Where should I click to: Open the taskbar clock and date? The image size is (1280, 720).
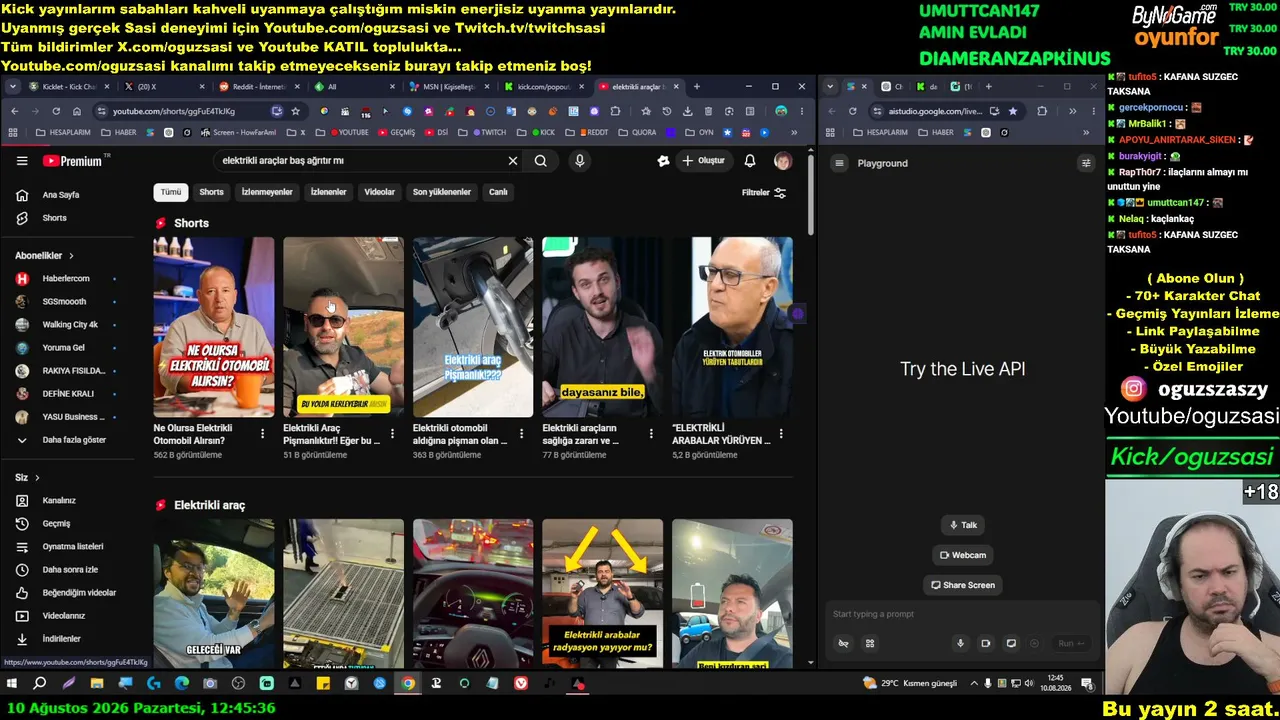coord(1055,683)
